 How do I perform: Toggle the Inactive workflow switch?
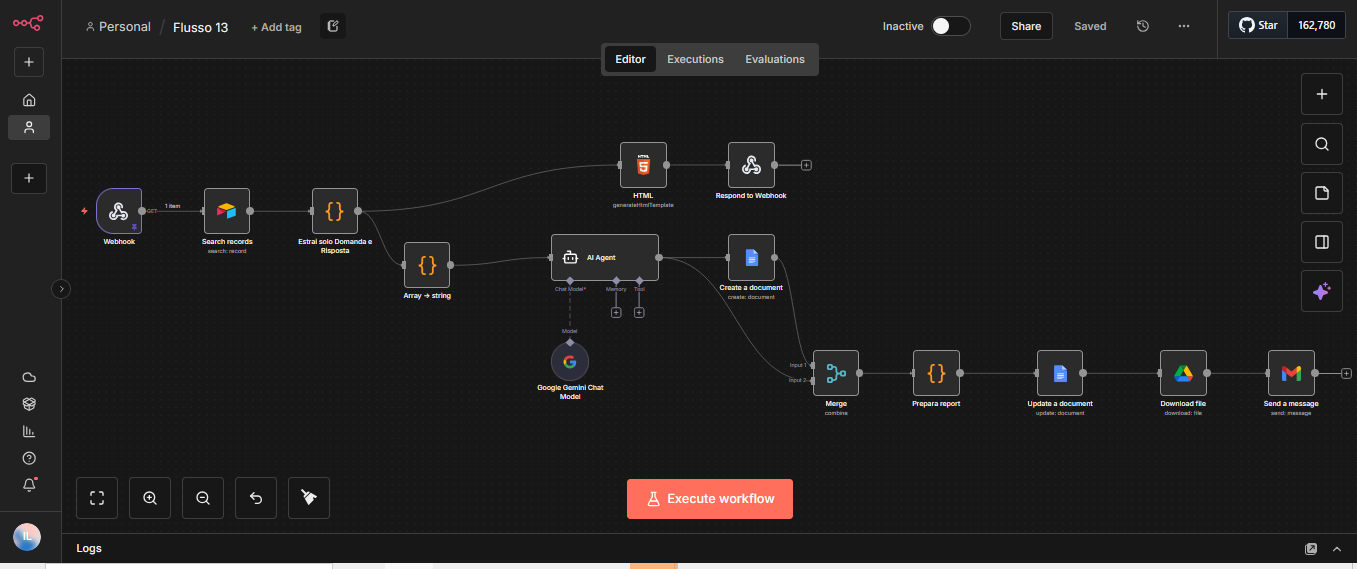click(x=951, y=26)
